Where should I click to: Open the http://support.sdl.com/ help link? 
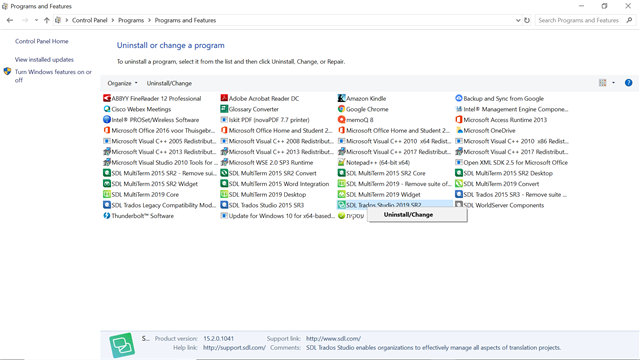234,348
